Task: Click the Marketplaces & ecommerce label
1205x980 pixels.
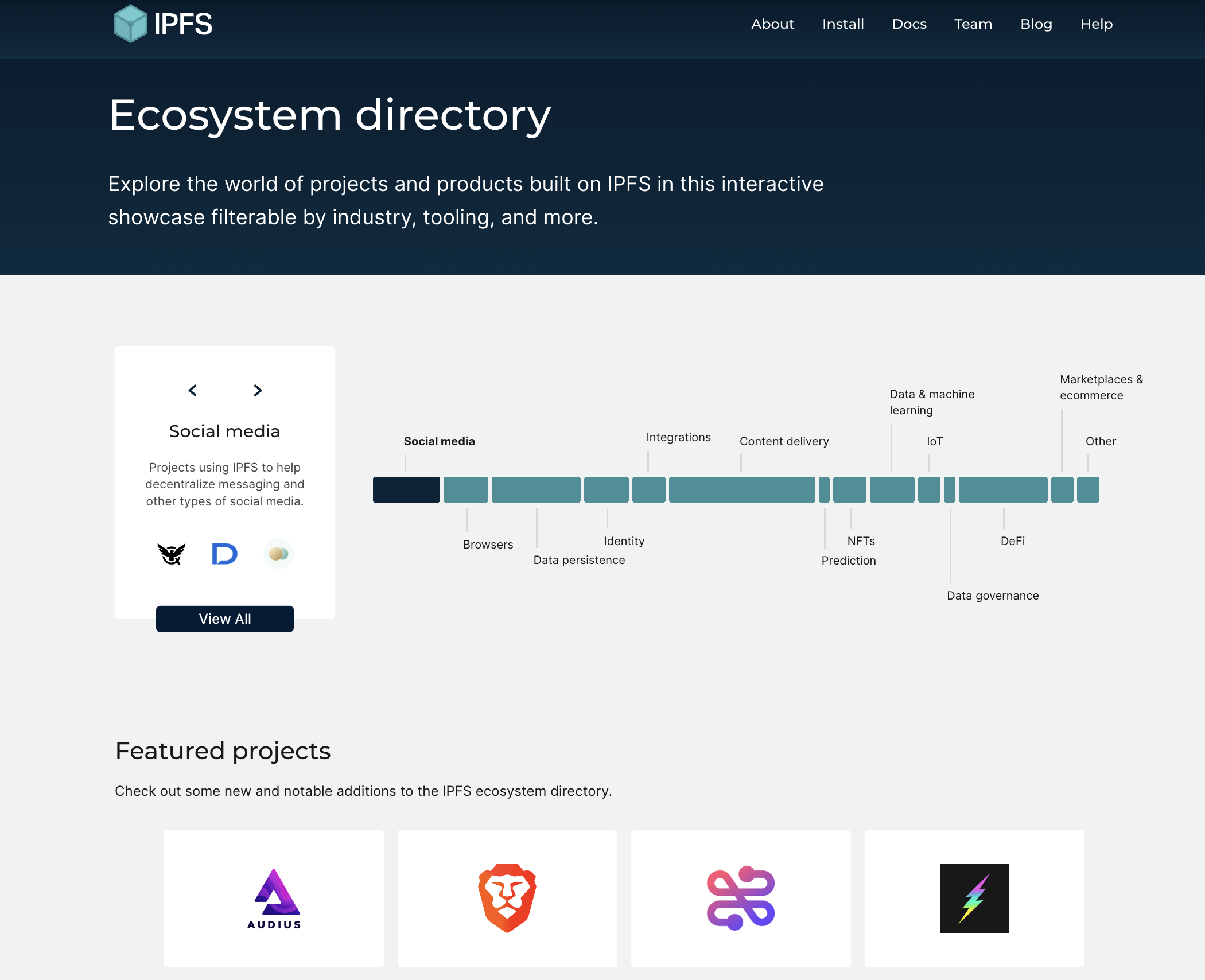Action: tap(1102, 387)
